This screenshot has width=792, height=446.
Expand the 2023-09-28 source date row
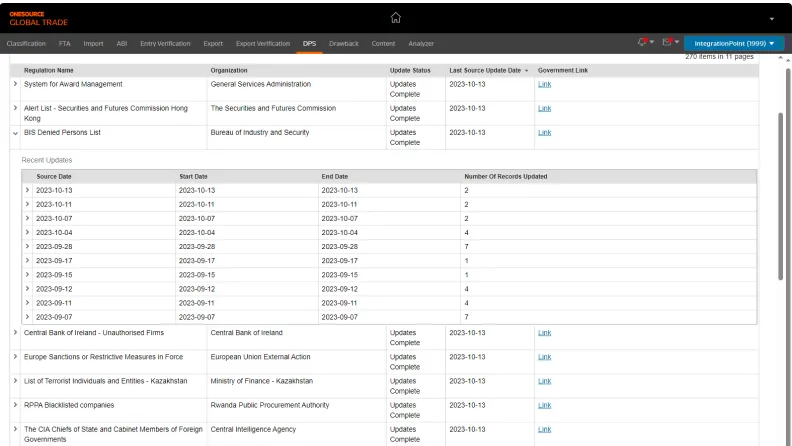(x=28, y=246)
